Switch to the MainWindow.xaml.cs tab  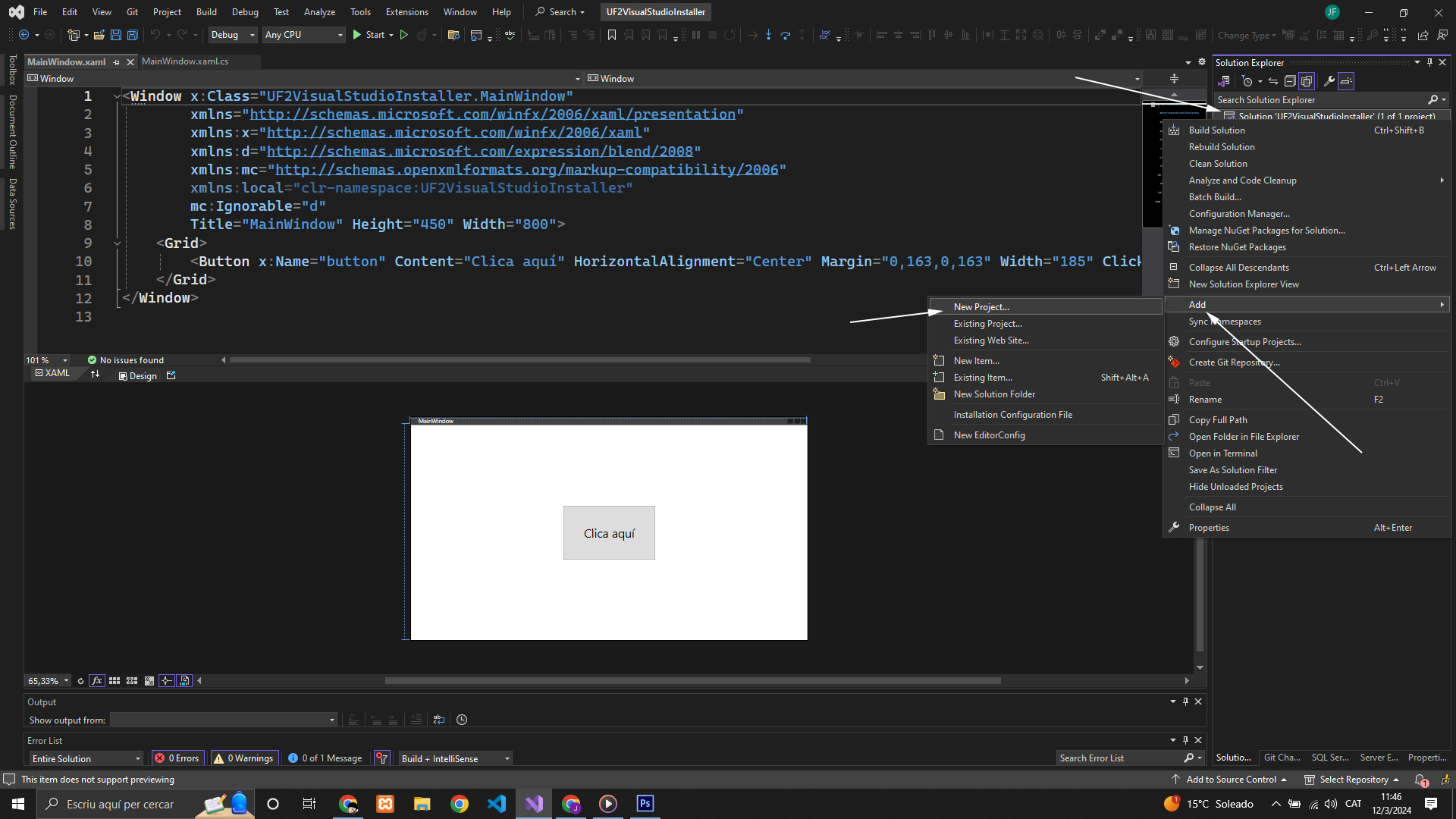point(184,61)
